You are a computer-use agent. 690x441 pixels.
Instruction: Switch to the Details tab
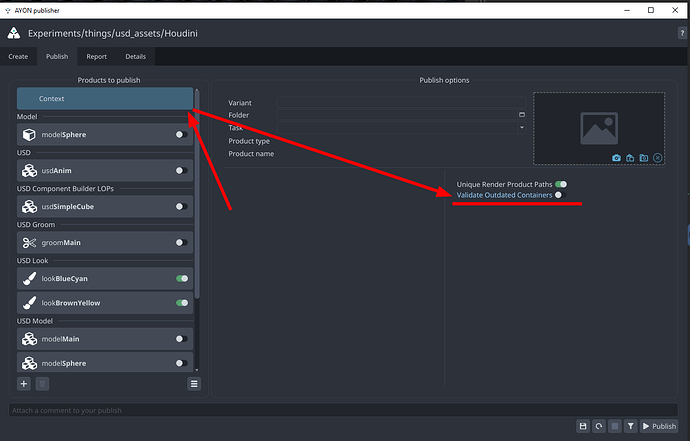[x=136, y=56]
